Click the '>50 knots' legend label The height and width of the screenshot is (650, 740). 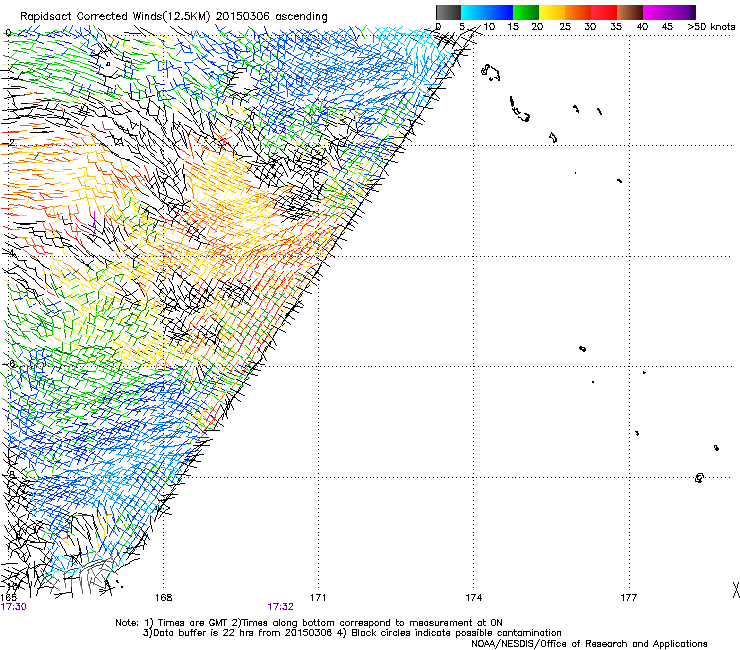[711, 27]
